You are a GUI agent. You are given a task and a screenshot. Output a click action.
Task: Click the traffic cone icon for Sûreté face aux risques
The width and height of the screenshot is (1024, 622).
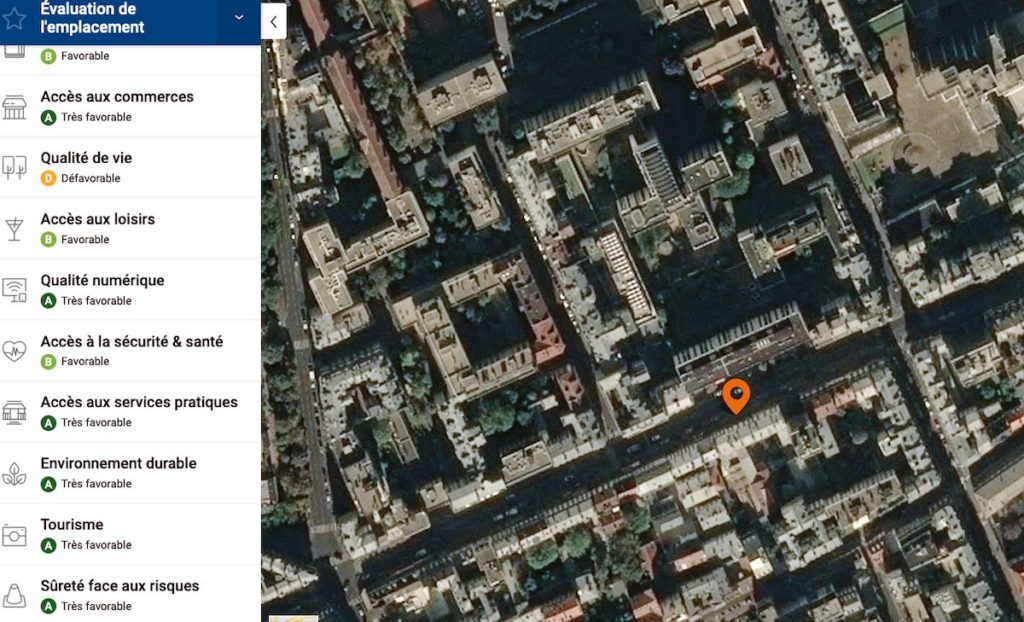(x=14, y=596)
